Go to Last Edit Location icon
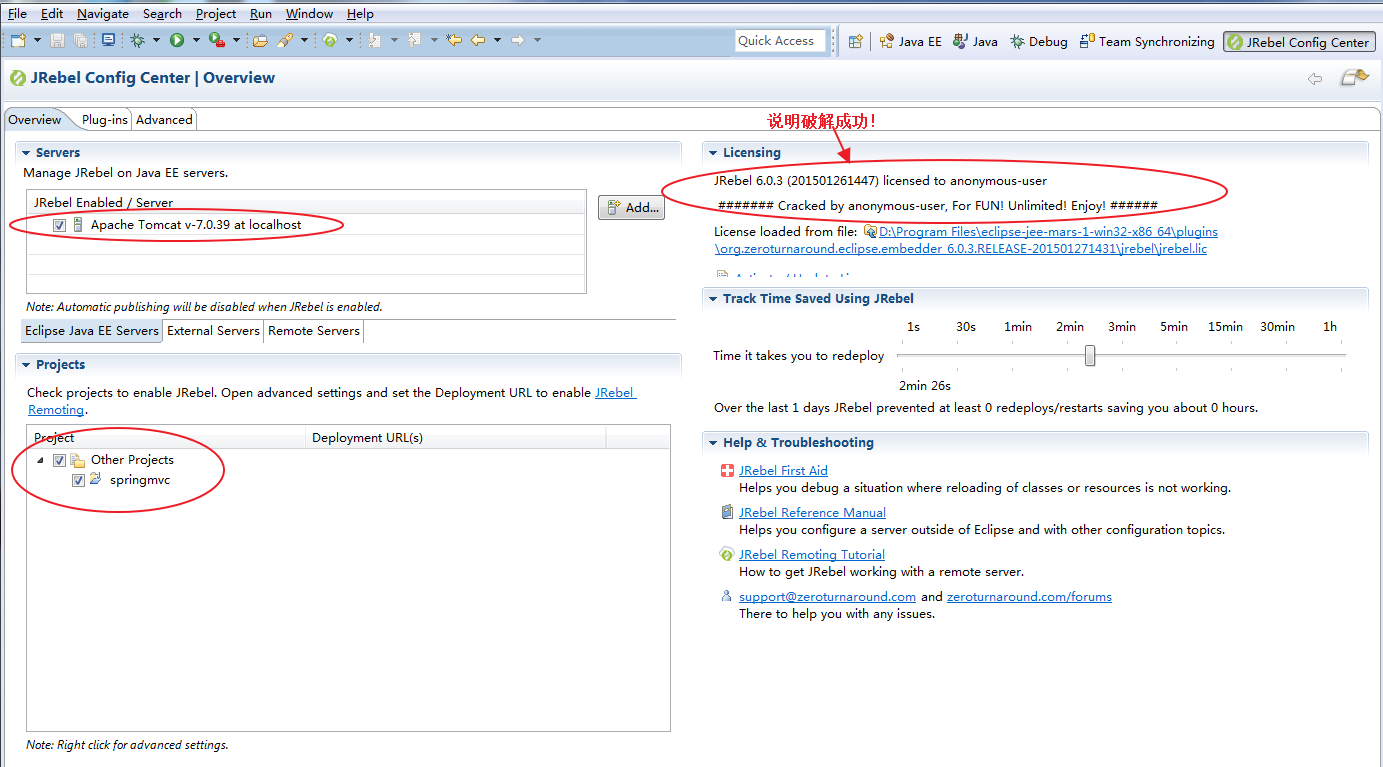 click(454, 40)
